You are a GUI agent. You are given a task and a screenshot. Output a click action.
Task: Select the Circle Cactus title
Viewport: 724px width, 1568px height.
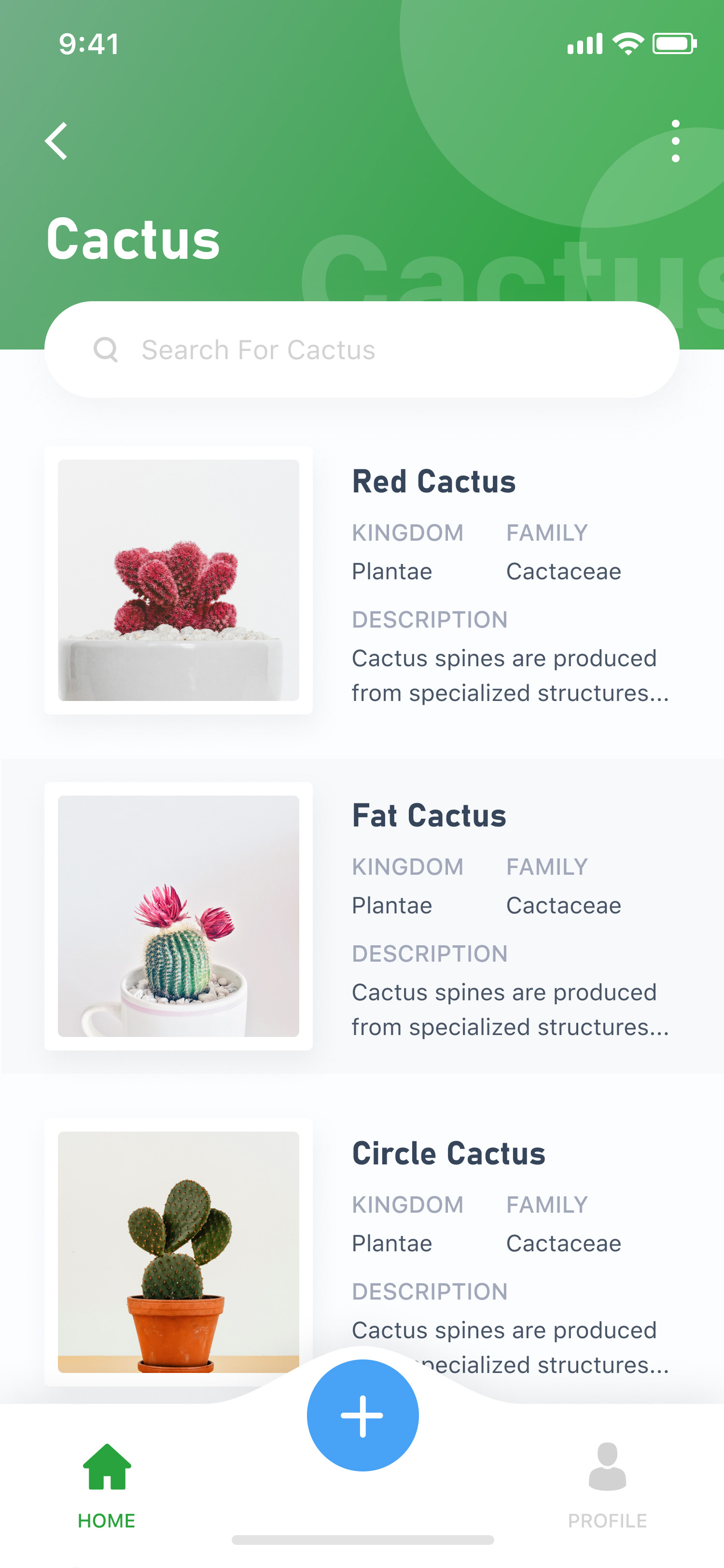pos(448,1153)
